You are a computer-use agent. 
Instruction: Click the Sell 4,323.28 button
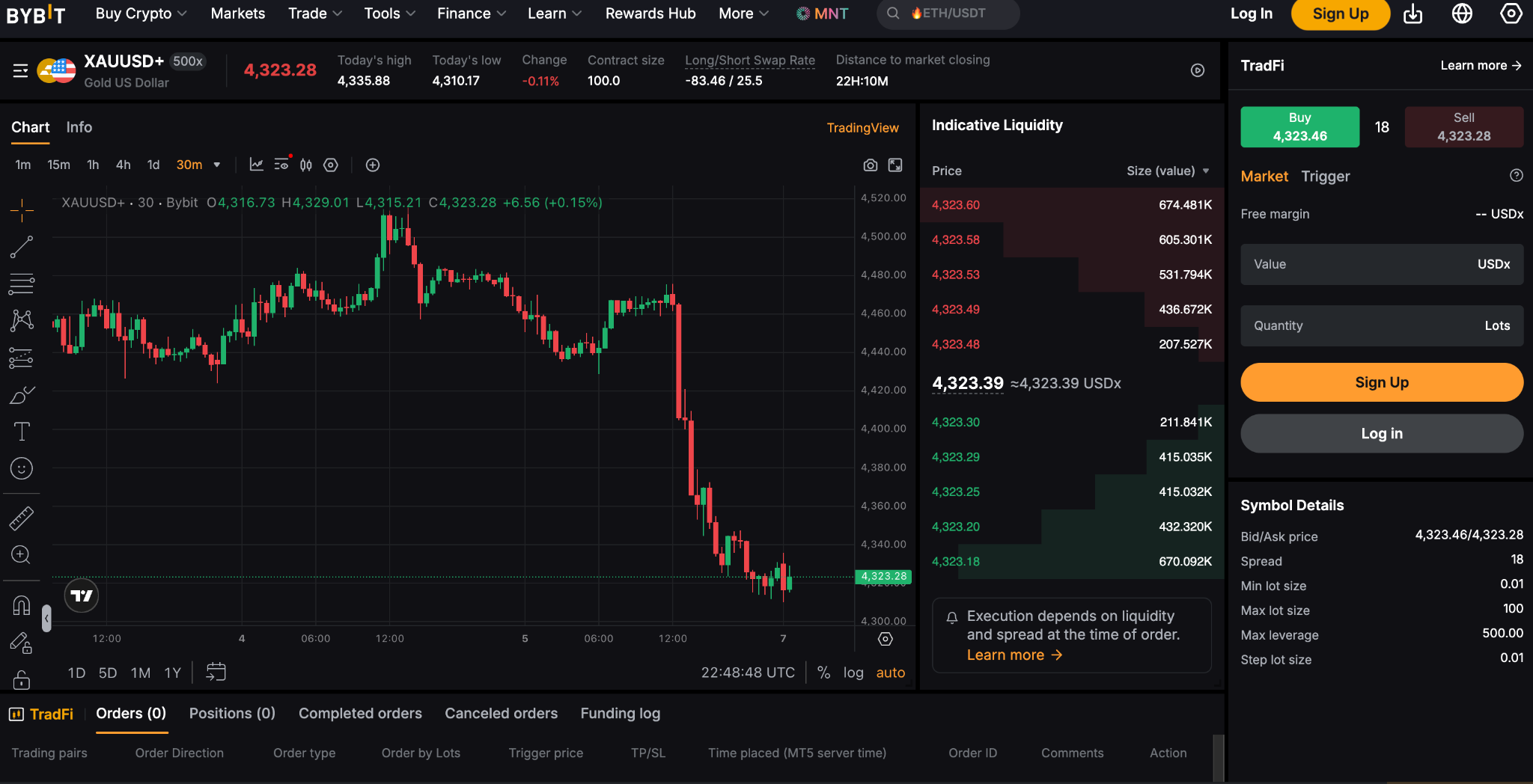1464,126
